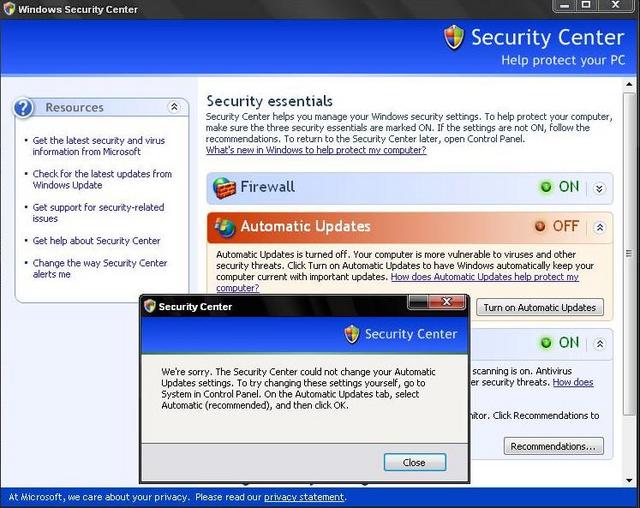The image size is (640, 508).
Task: Click the green ON indicator of the third section
Action: tap(546, 343)
